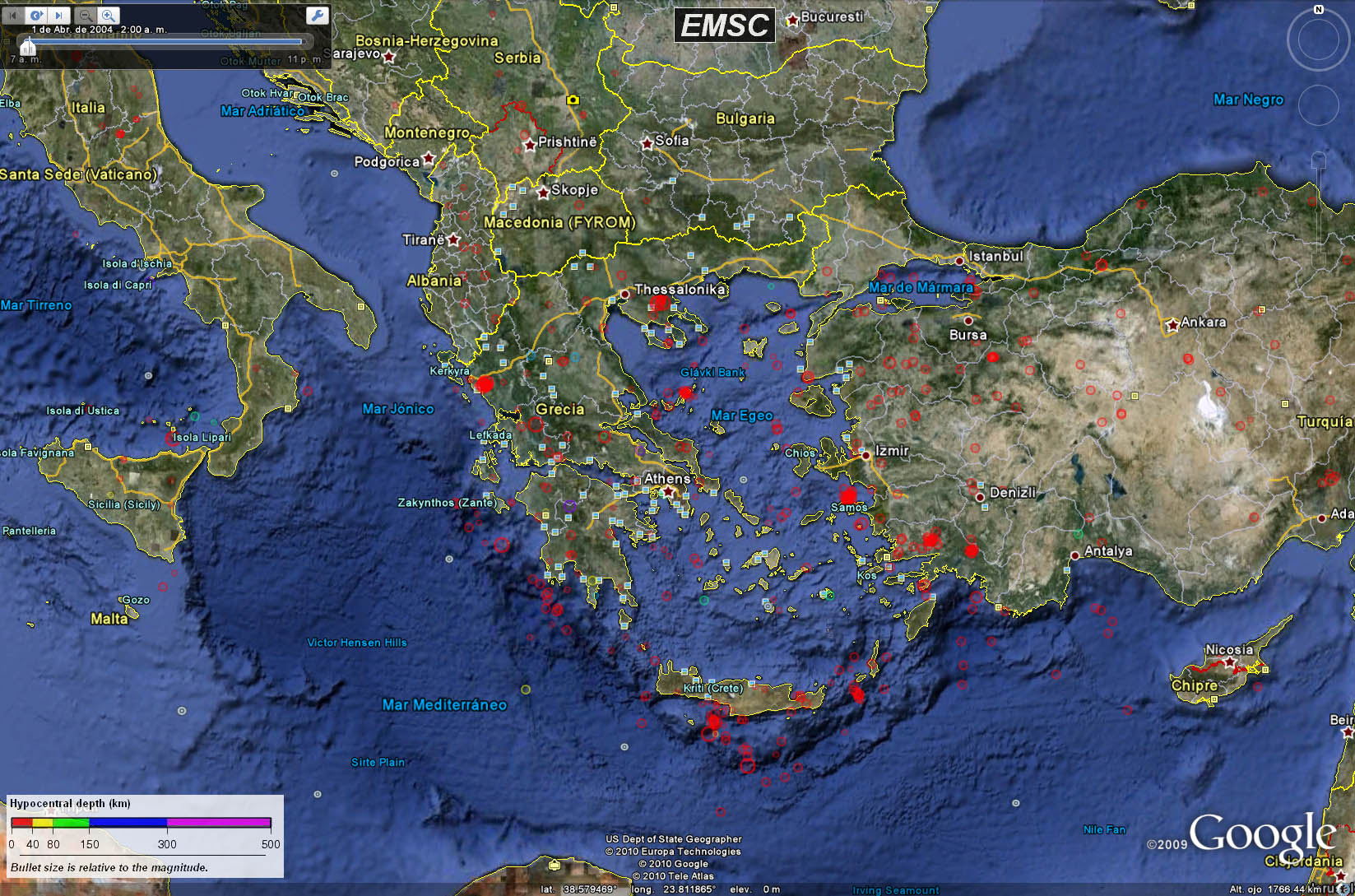Click the move joystick circle control
Screen dimensions: 1355x896
1318,105
